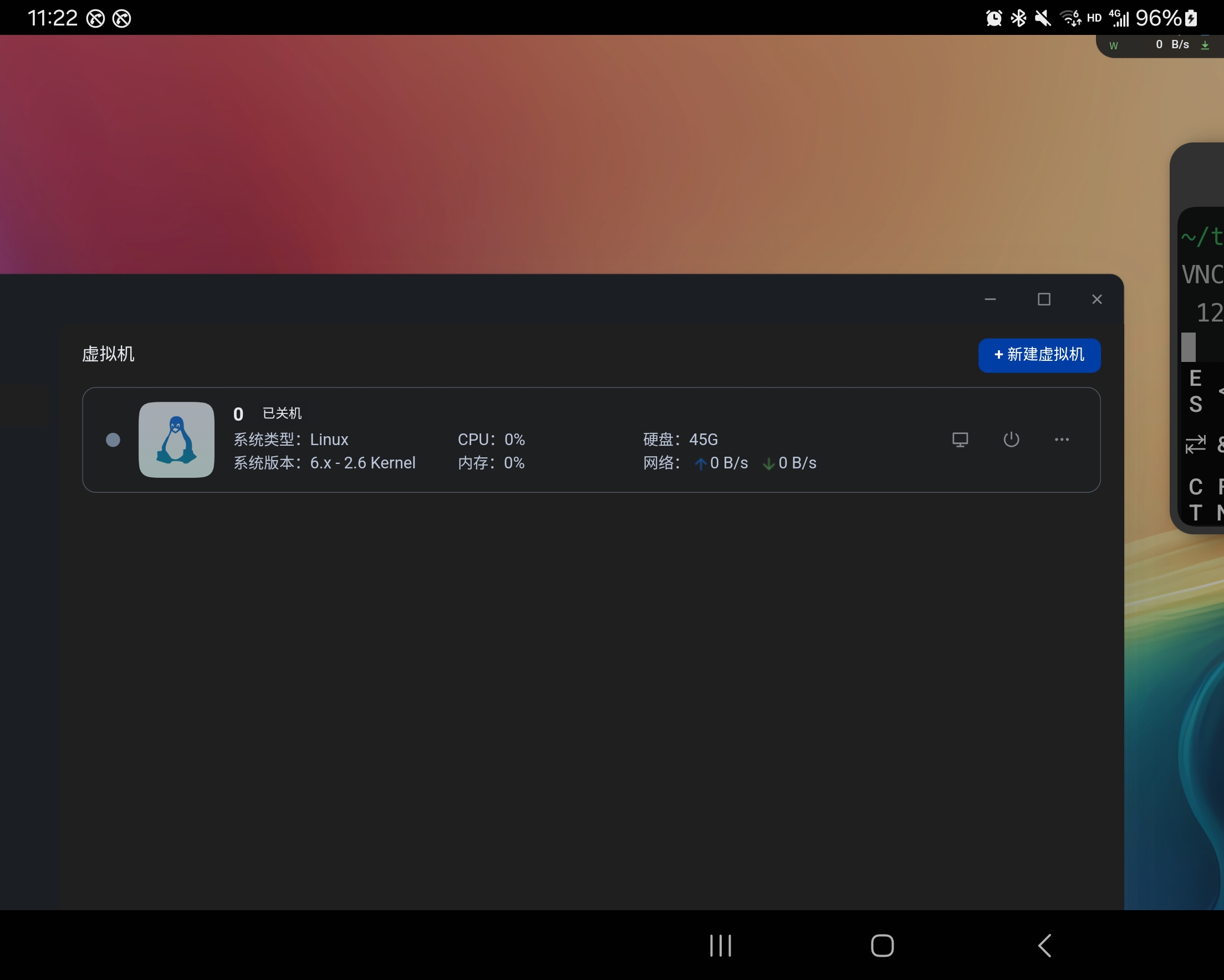Click the VM name "0" label
The height and width of the screenshot is (980, 1224).
[238, 414]
